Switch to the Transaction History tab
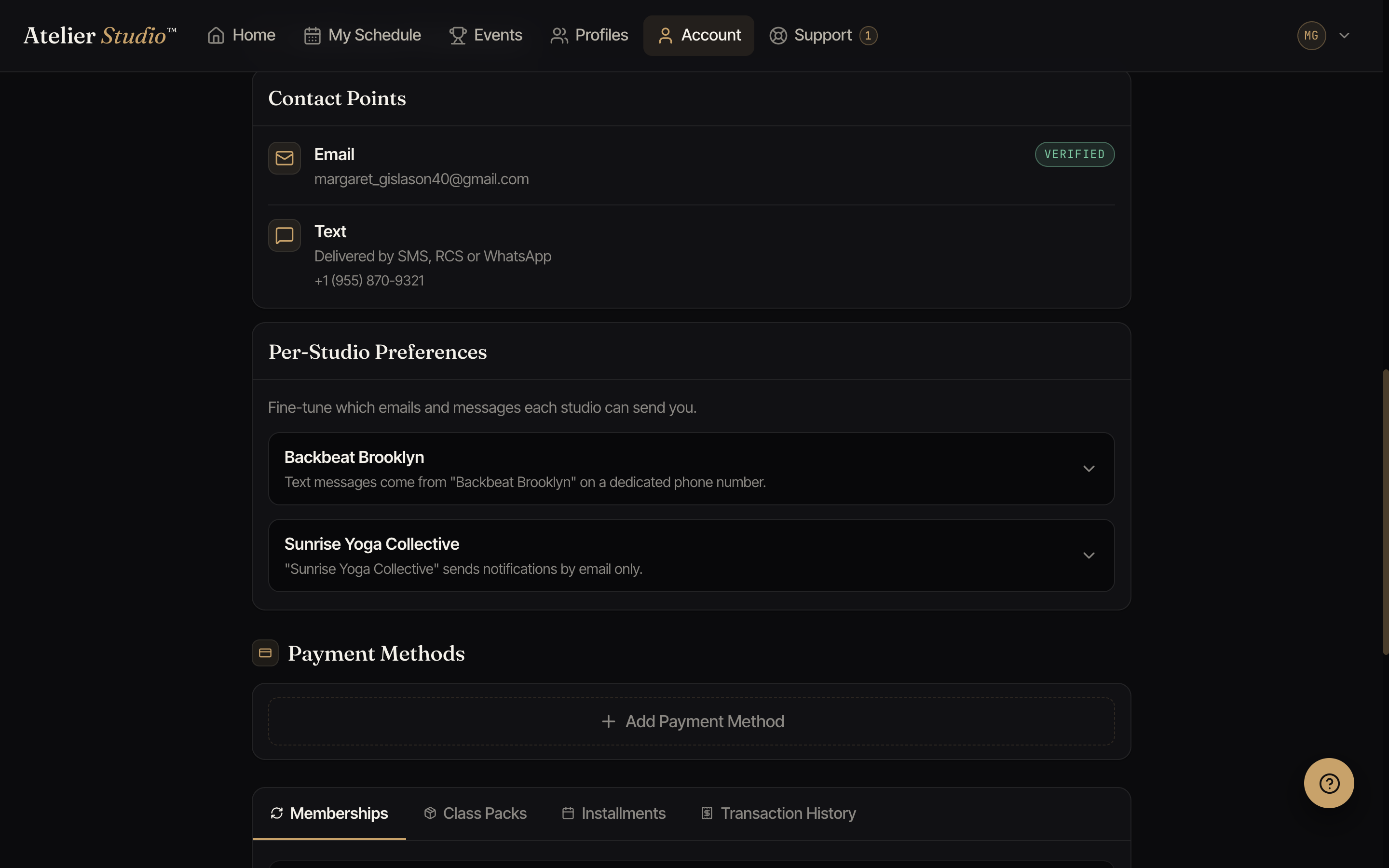This screenshot has width=1389, height=868. pos(778,814)
